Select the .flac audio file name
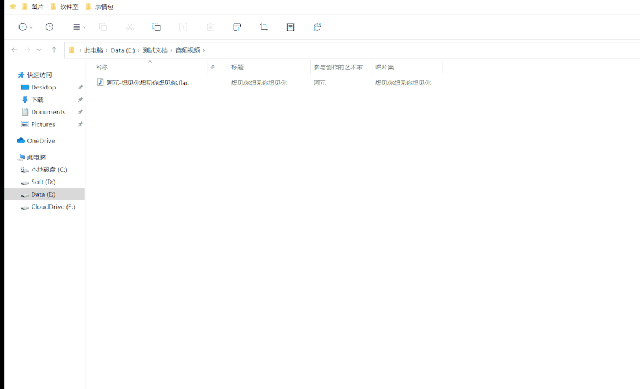Image resolution: width=640 pixels, height=389 pixels. click(147, 82)
